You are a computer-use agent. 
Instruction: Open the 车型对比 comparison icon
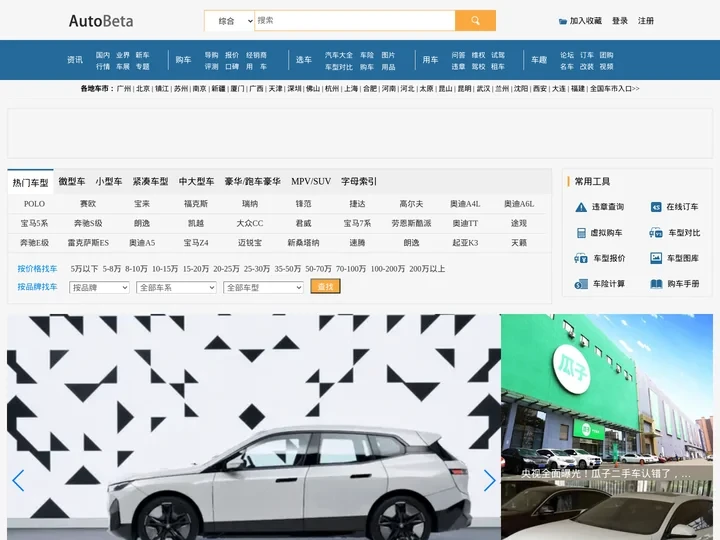tap(656, 233)
